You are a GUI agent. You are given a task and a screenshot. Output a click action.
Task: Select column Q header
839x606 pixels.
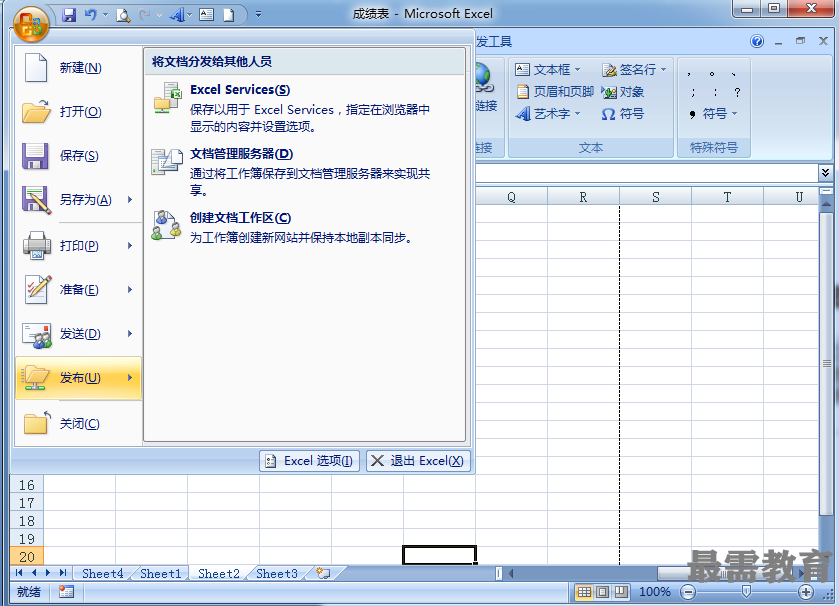(x=512, y=197)
